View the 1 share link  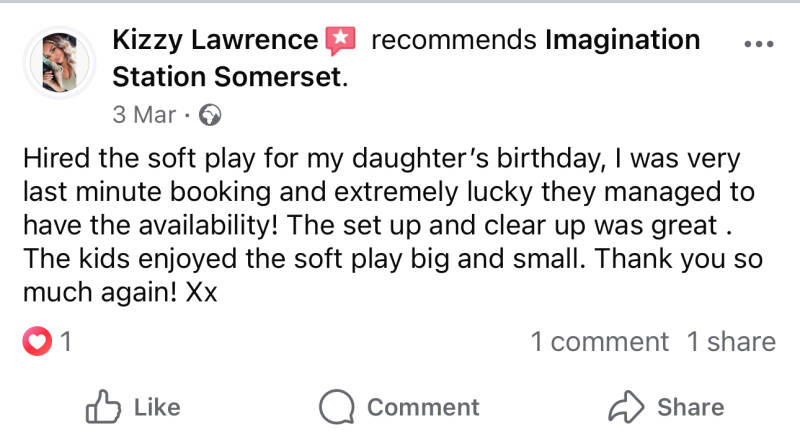731,342
